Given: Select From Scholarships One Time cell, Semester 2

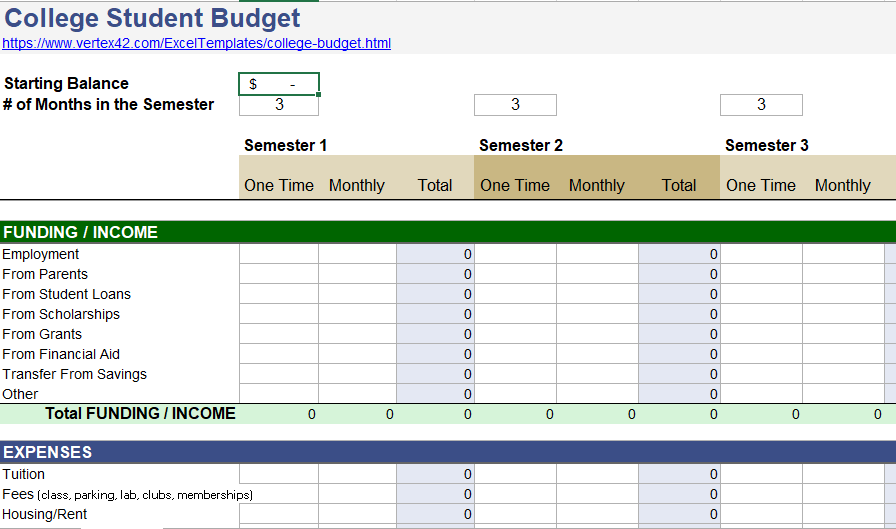Looking at the screenshot, I should [515, 314].
